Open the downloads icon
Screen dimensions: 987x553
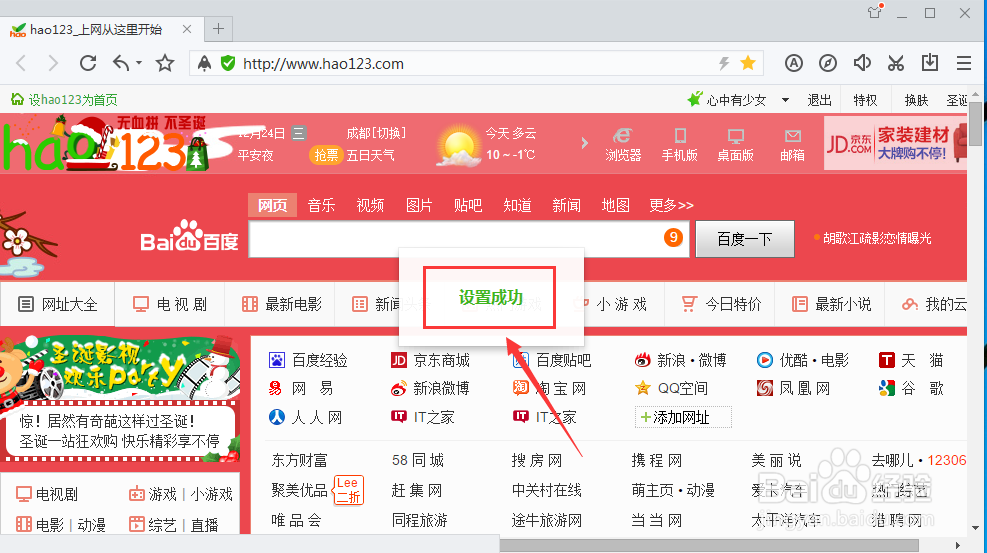coord(930,63)
